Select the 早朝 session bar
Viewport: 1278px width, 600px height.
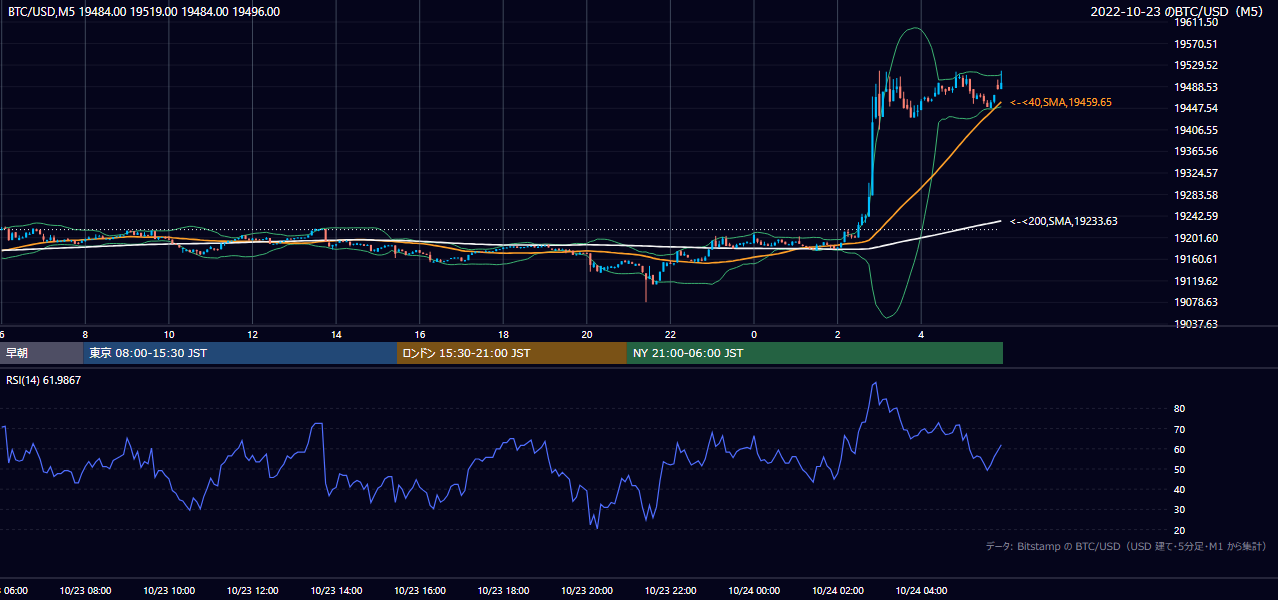(41, 353)
